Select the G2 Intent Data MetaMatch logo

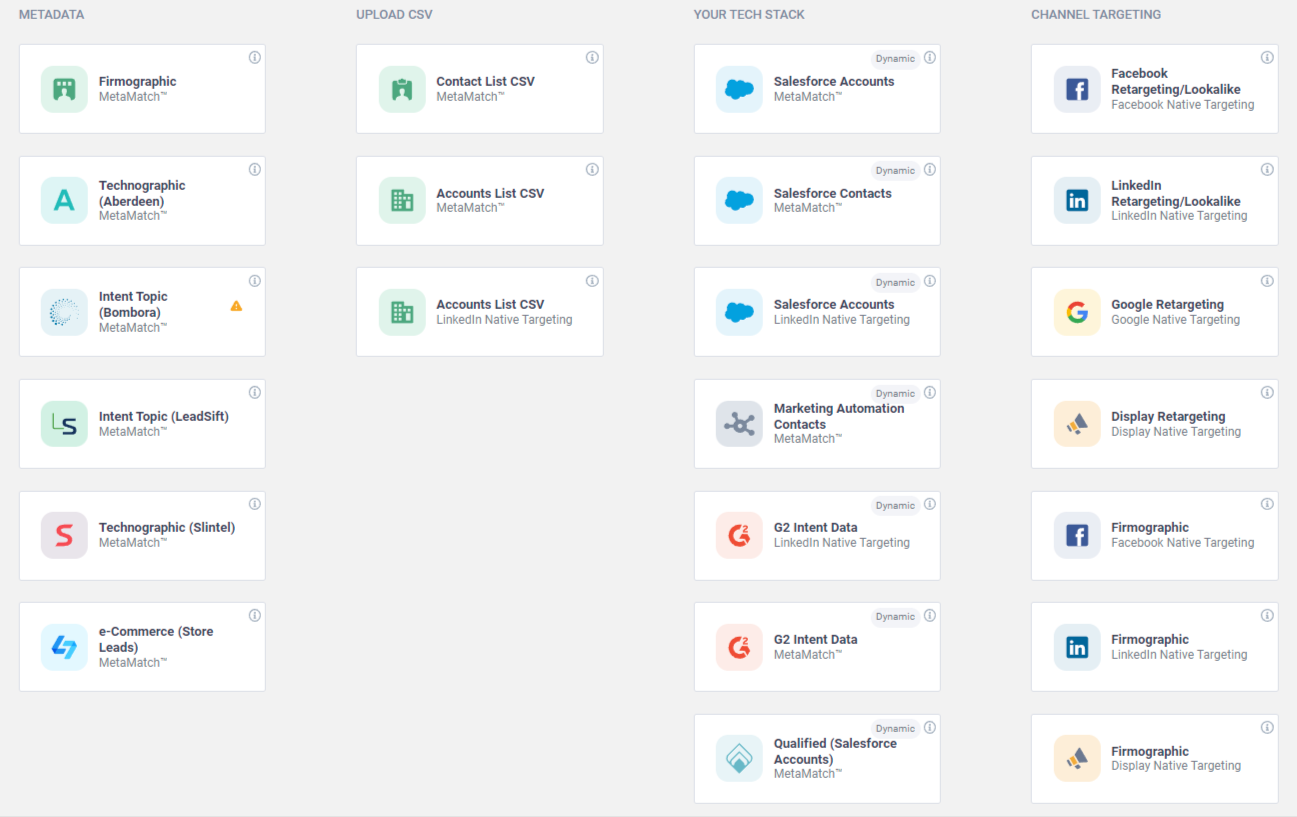739,647
